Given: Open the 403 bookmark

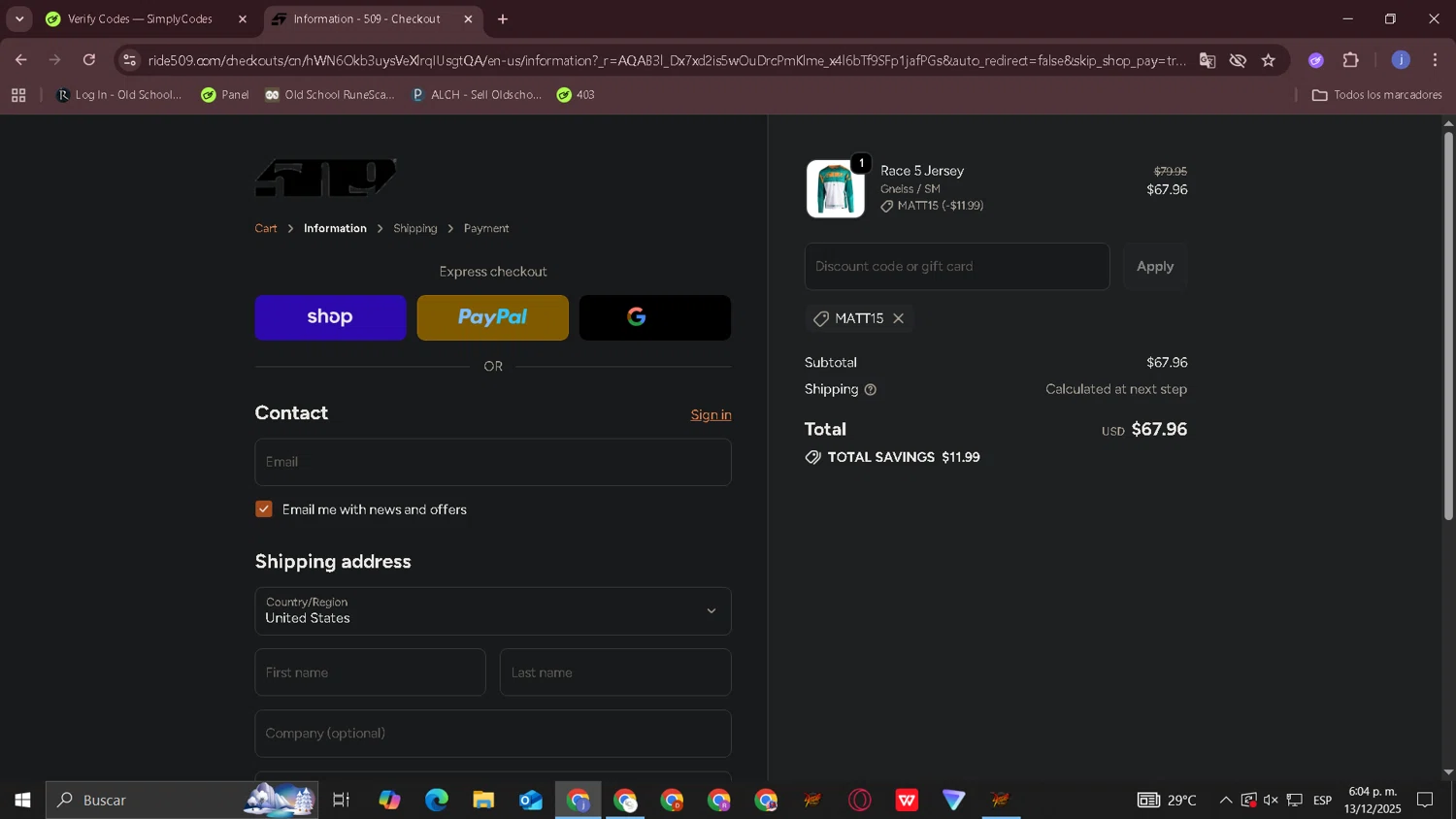Looking at the screenshot, I should pyautogui.click(x=576, y=95).
